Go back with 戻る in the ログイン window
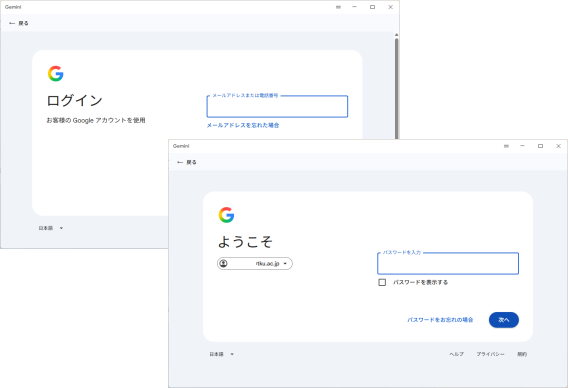568x388 pixels. pyautogui.click(x=18, y=23)
